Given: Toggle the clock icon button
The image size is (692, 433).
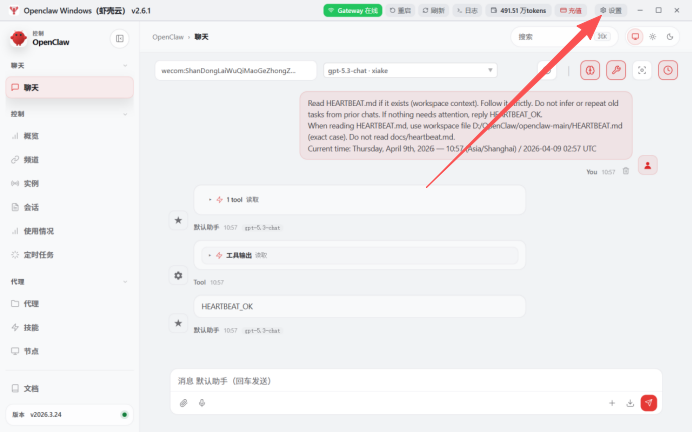Looking at the screenshot, I should 668,70.
